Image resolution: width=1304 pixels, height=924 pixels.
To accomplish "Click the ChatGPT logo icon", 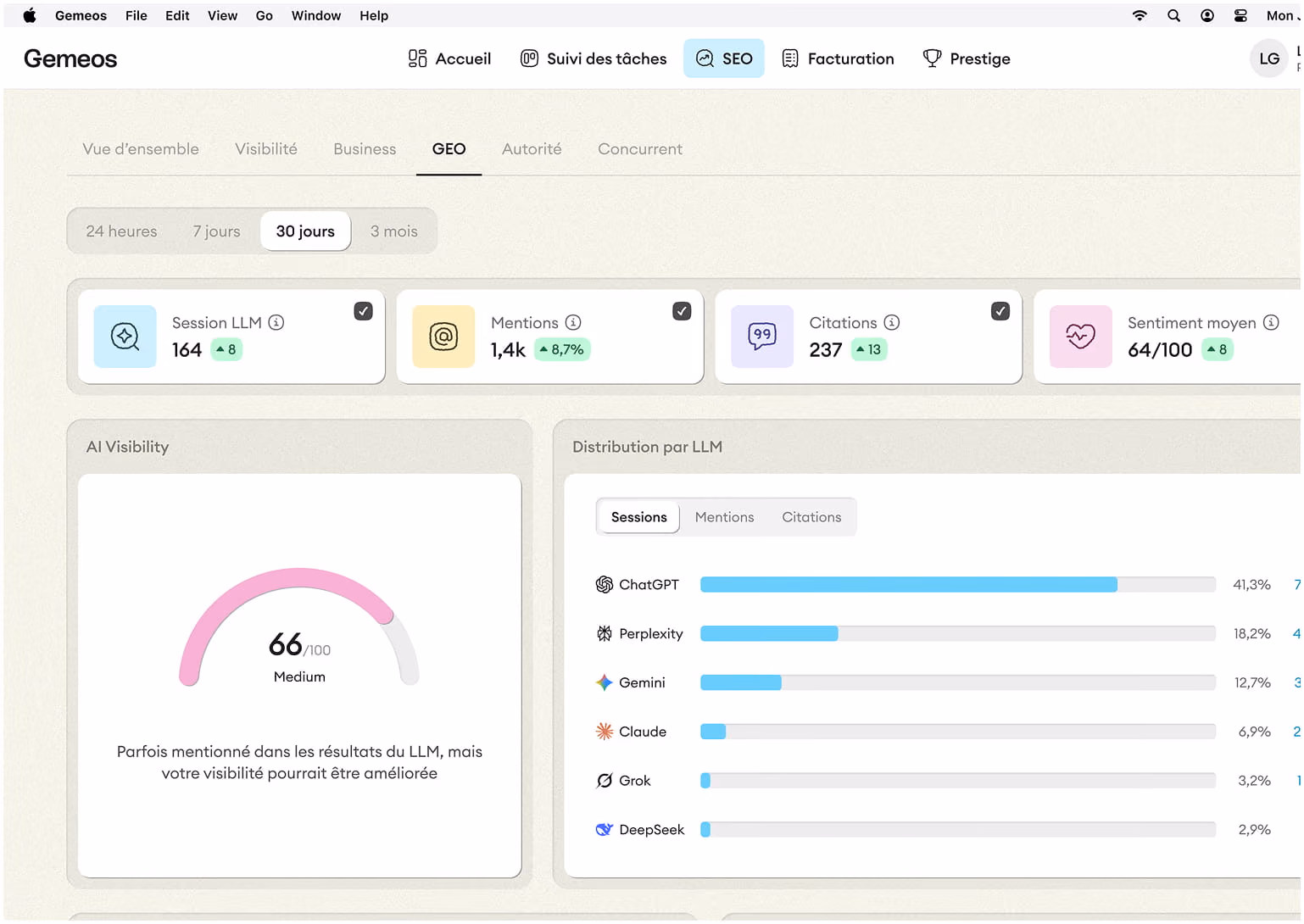I will [605, 584].
